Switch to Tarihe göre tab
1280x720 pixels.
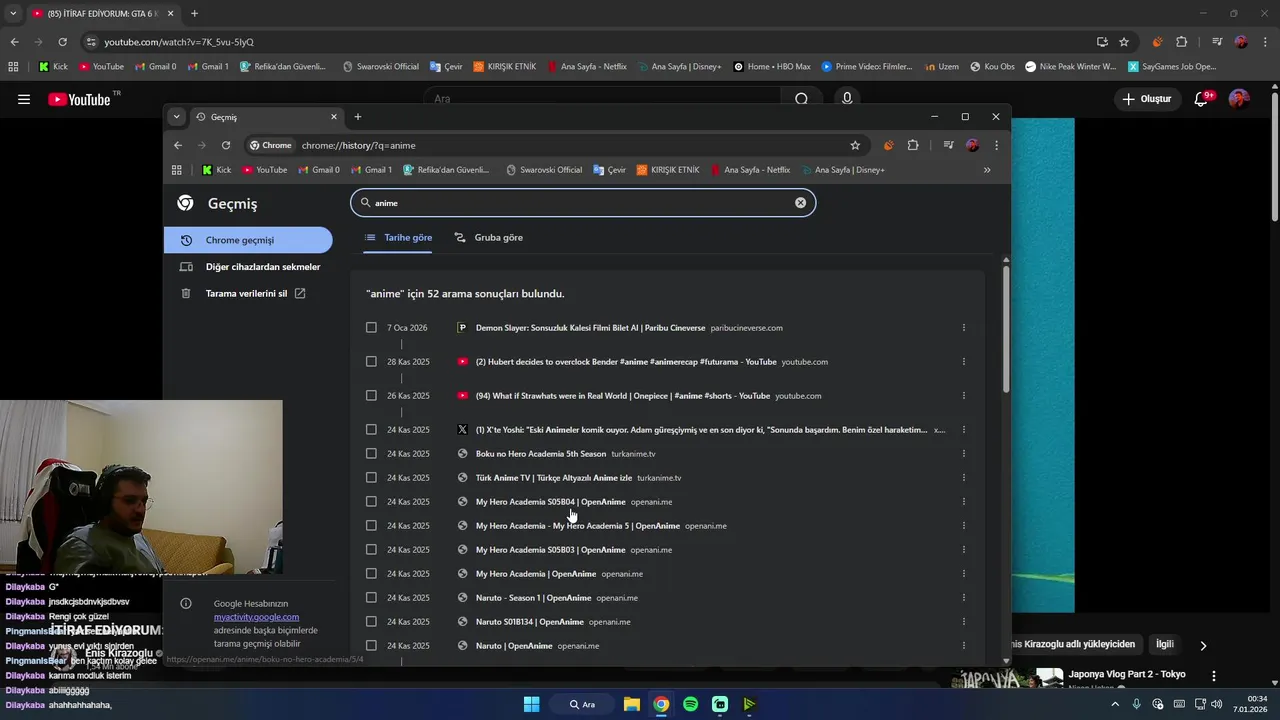tap(398, 238)
